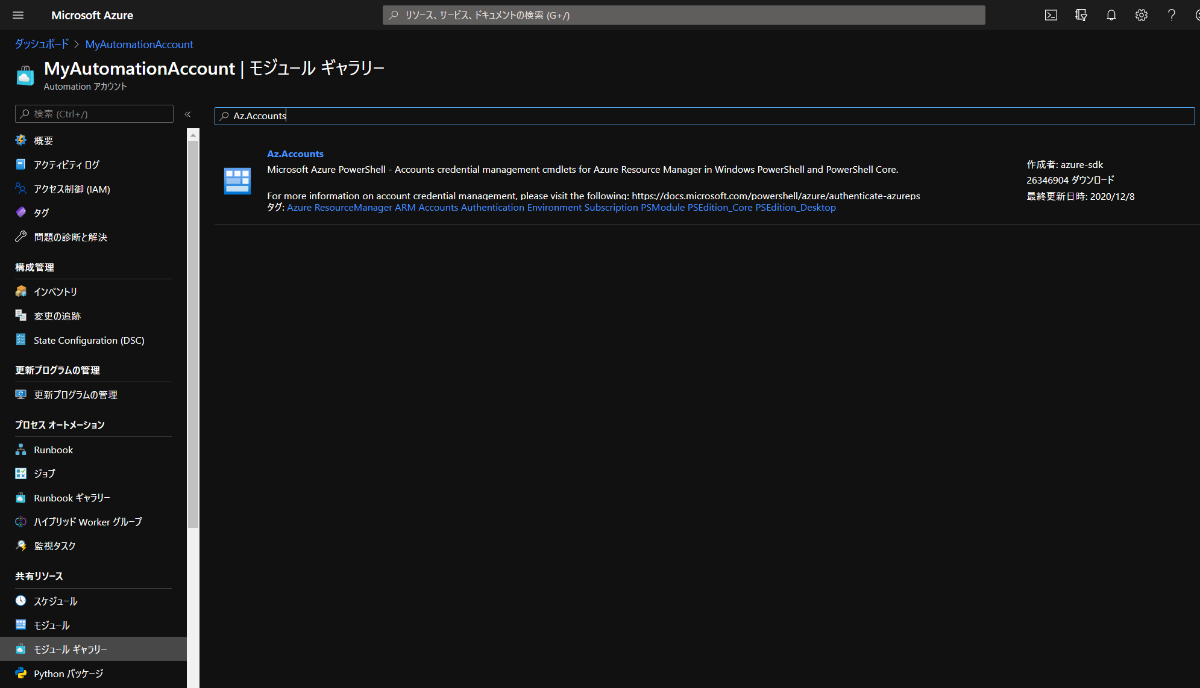Click the feedback smiley icon

coord(1196,15)
